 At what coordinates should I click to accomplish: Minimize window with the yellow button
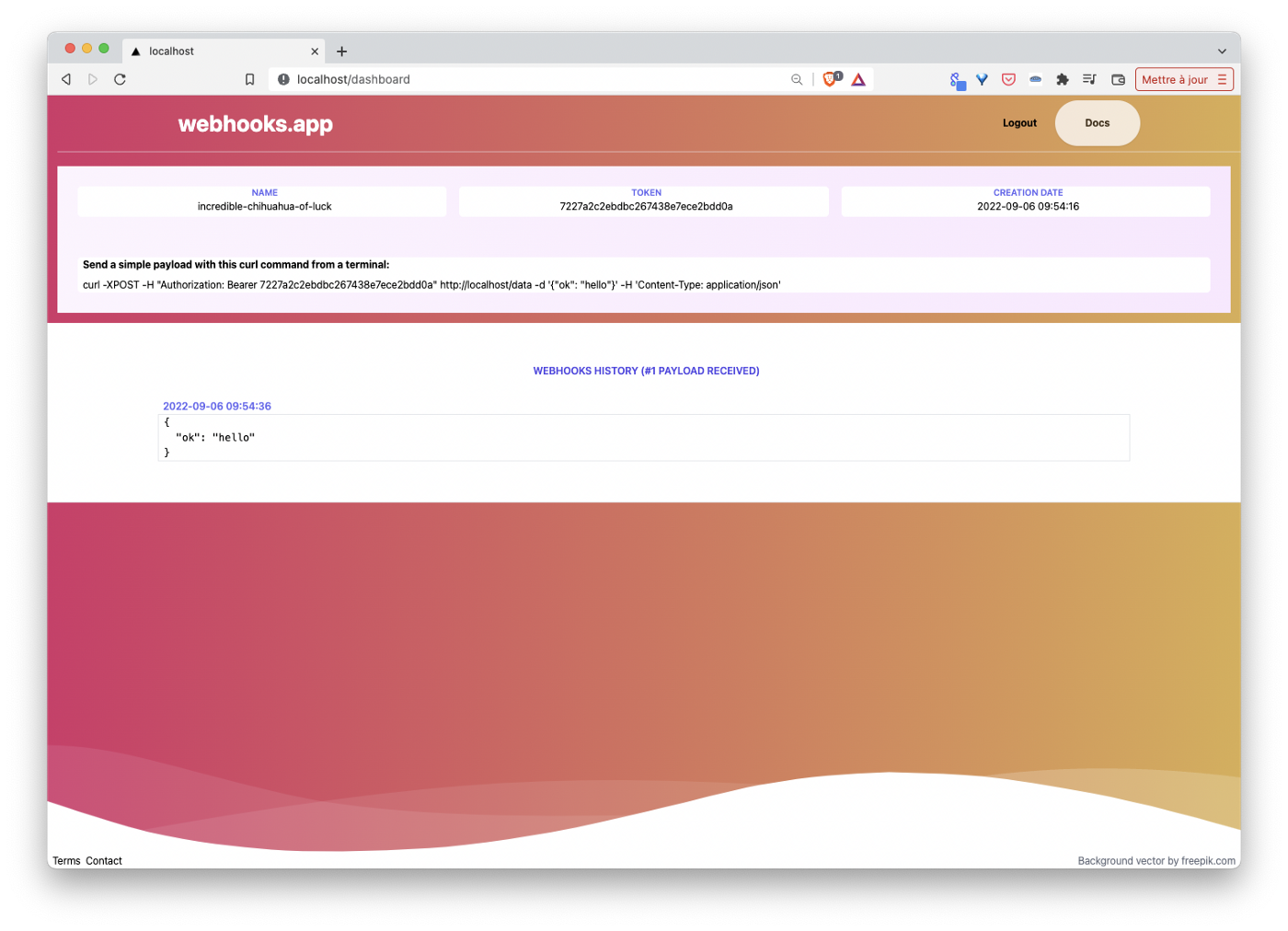pyautogui.click(x=87, y=49)
